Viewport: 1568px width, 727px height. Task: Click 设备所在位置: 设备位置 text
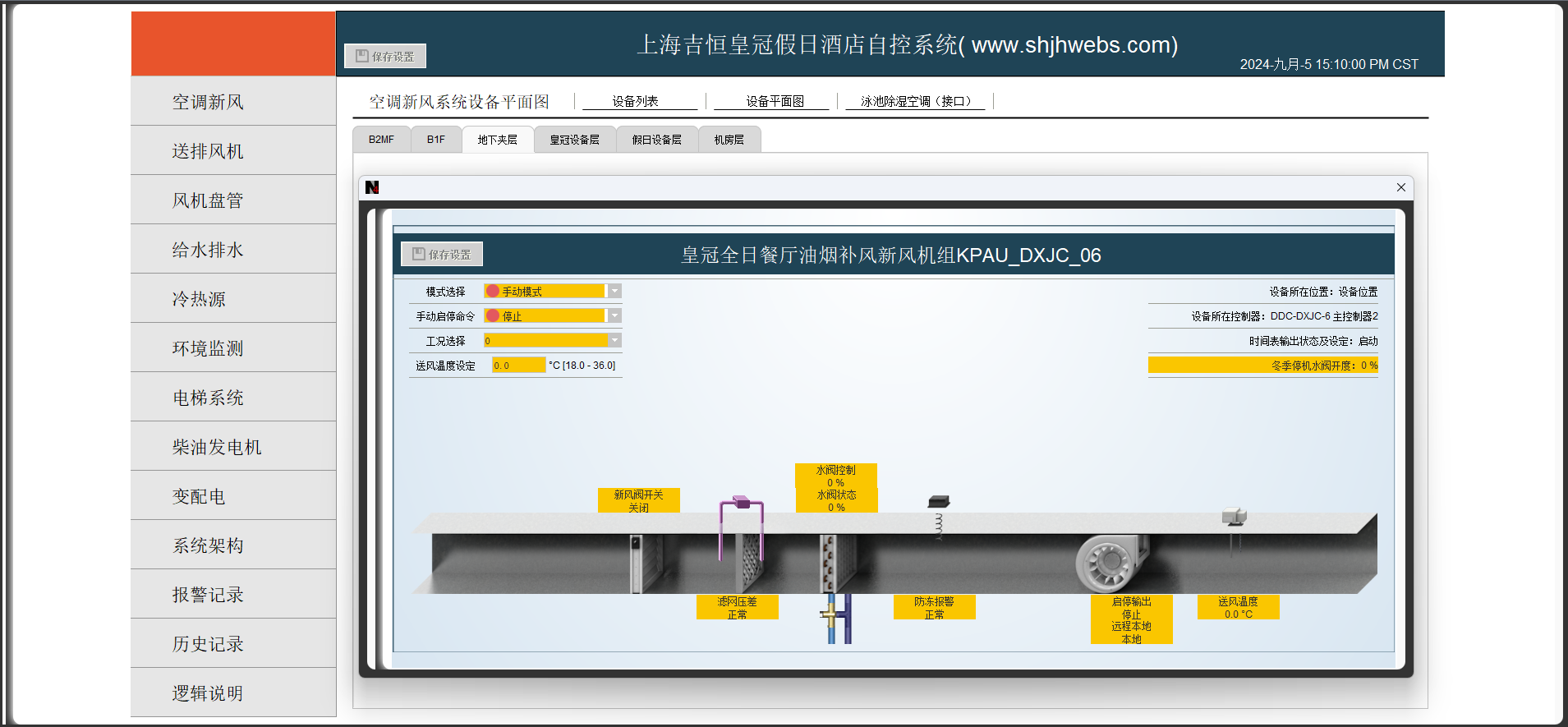pos(1323,292)
